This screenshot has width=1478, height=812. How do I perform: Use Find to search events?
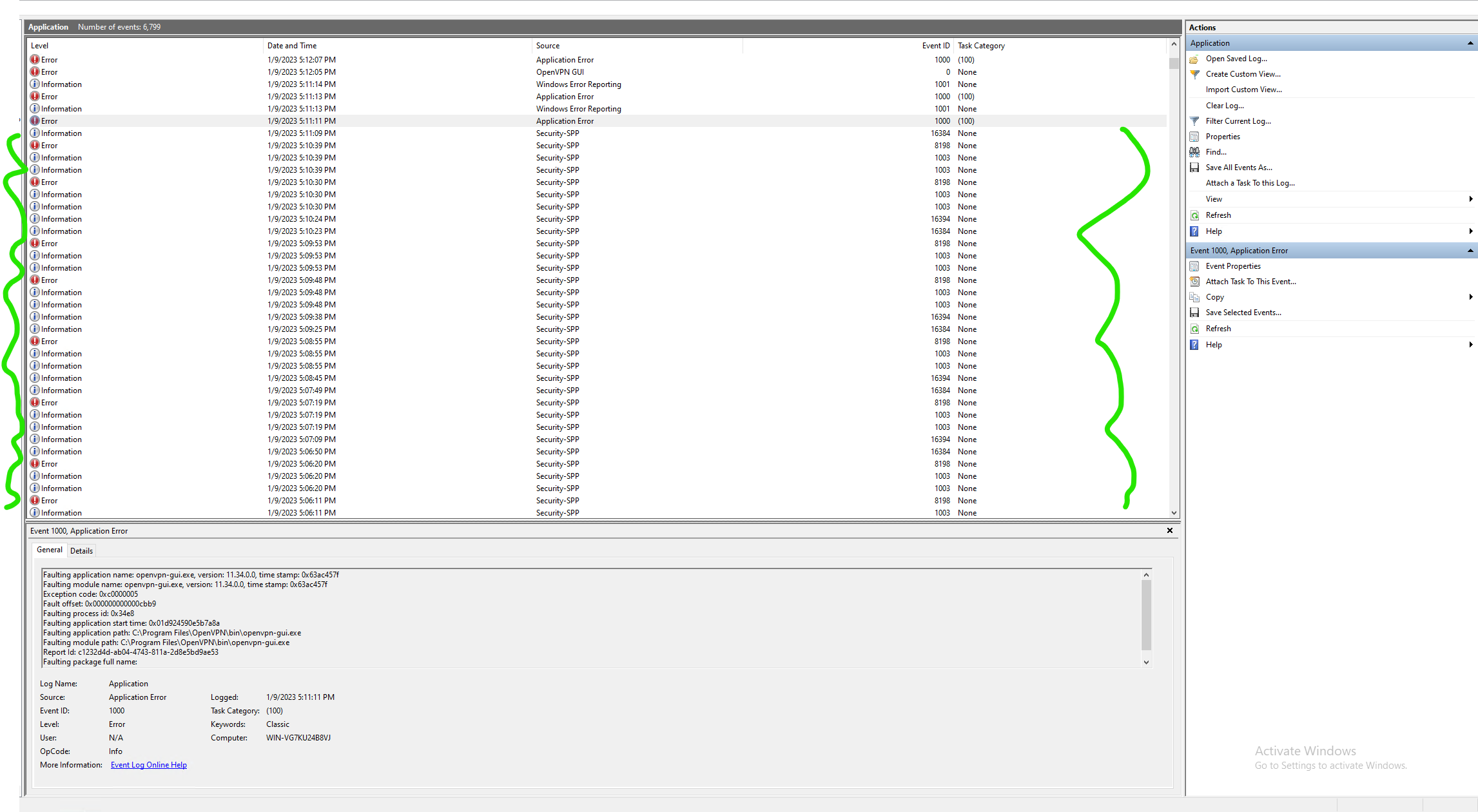(1215, 151)
